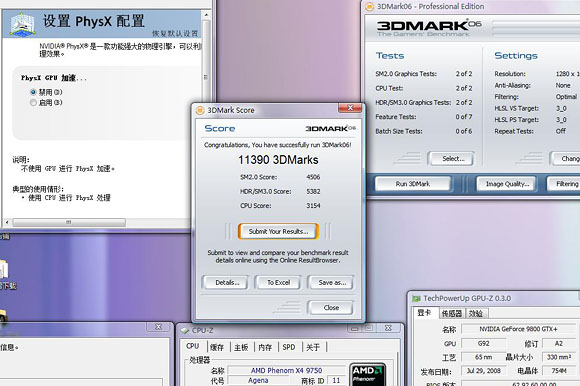Click 恢复默认设置 restore defaults link
Viewport: 580px width, 386px height.
(x=175, y=34)
